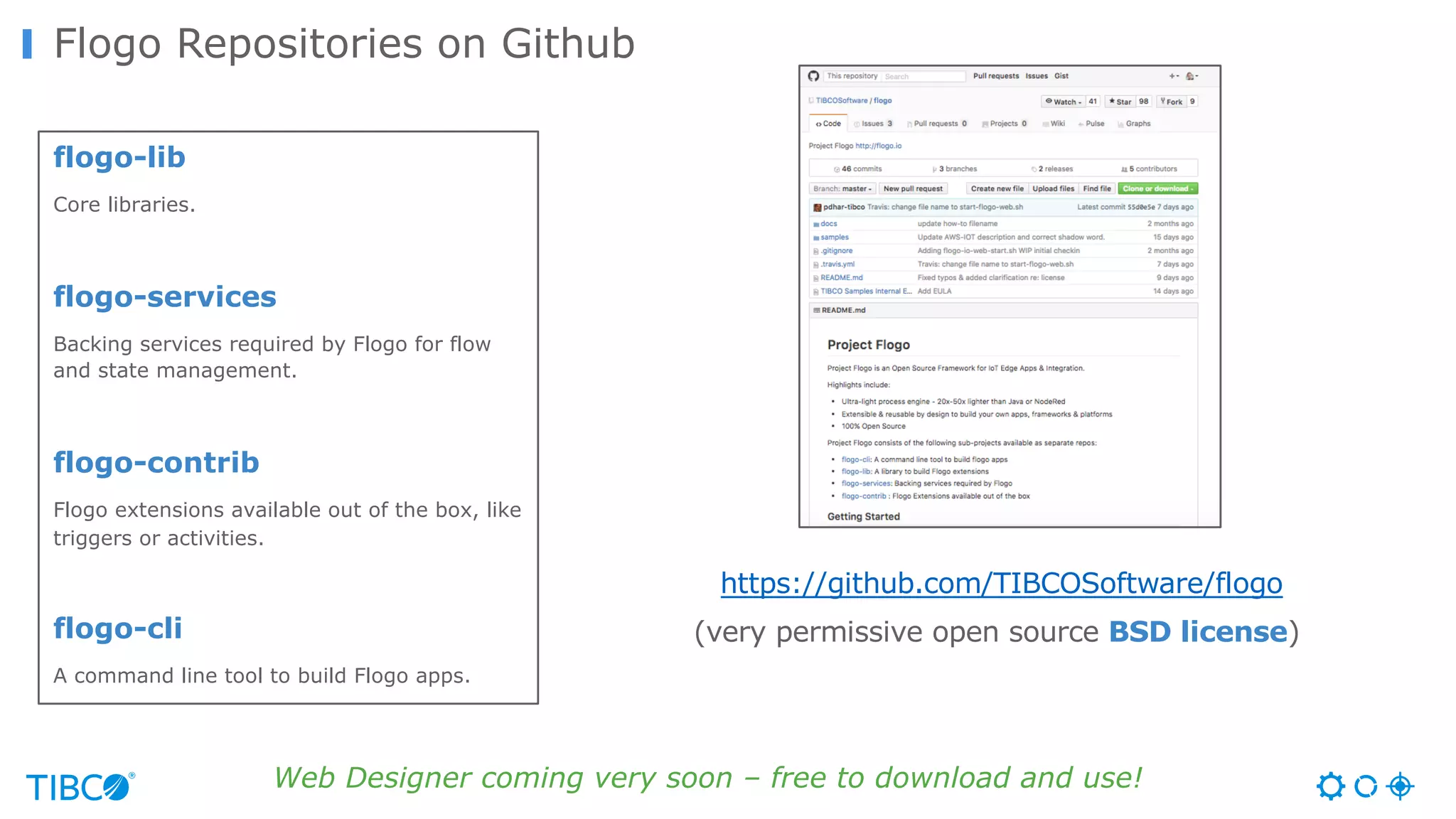Open Clone or download dropdown

[1157, 188]
